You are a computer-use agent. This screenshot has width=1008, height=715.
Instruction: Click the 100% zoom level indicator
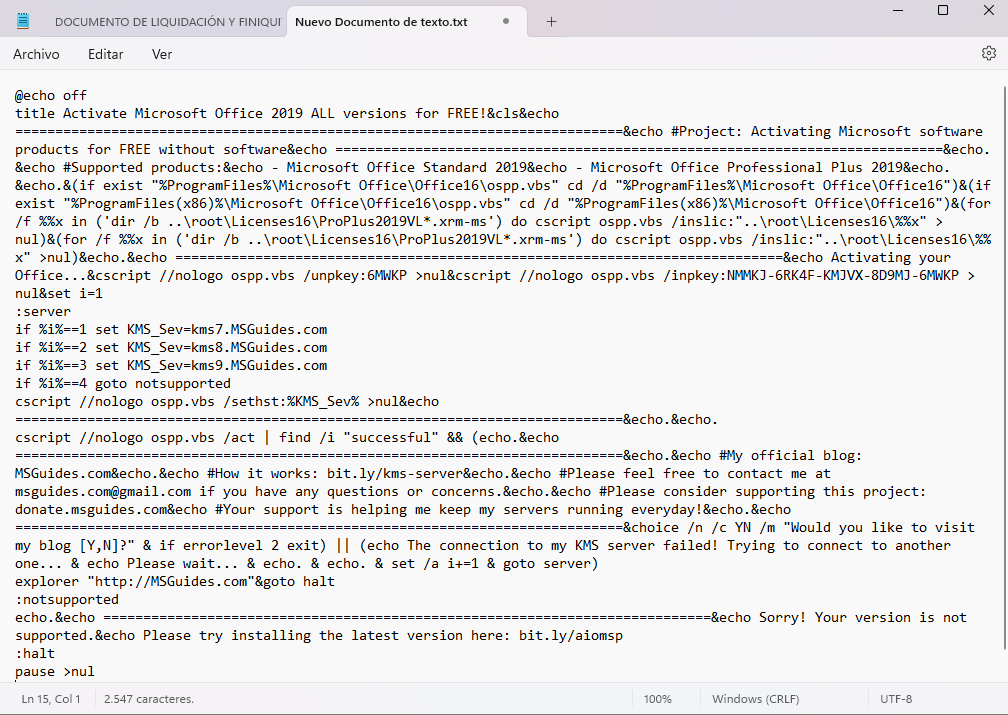pyautogui.click(x=657, y=699)
